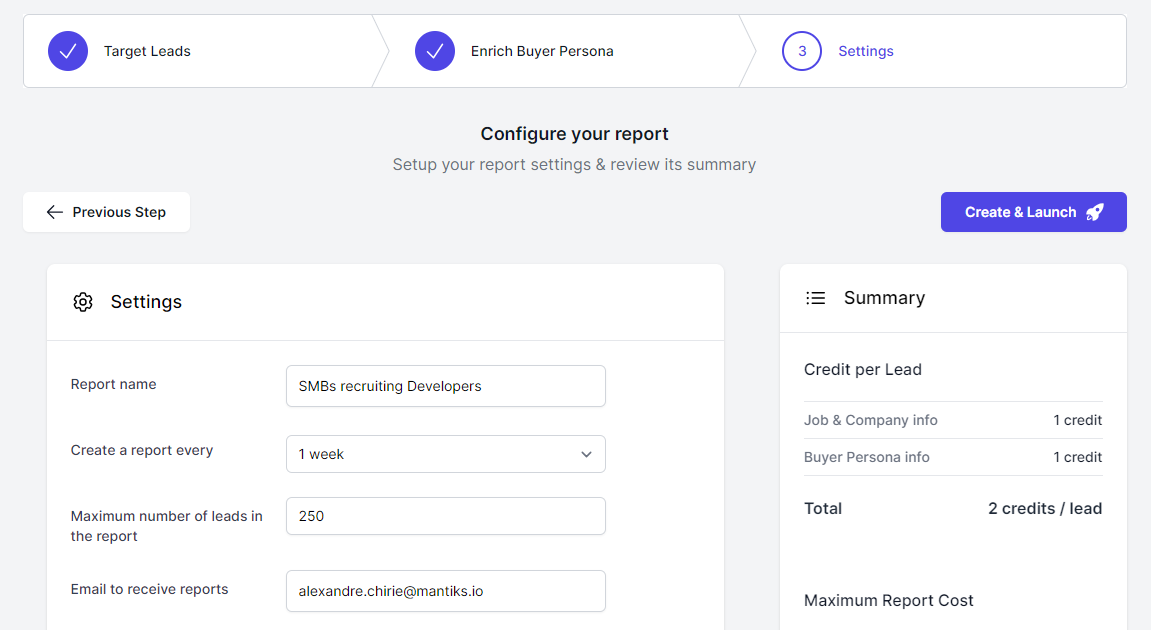This screenshot has width=1151, height=630.
Task: Click the Enrich Buyer Persona checkmark icon
Action: [x=435, y=51]
